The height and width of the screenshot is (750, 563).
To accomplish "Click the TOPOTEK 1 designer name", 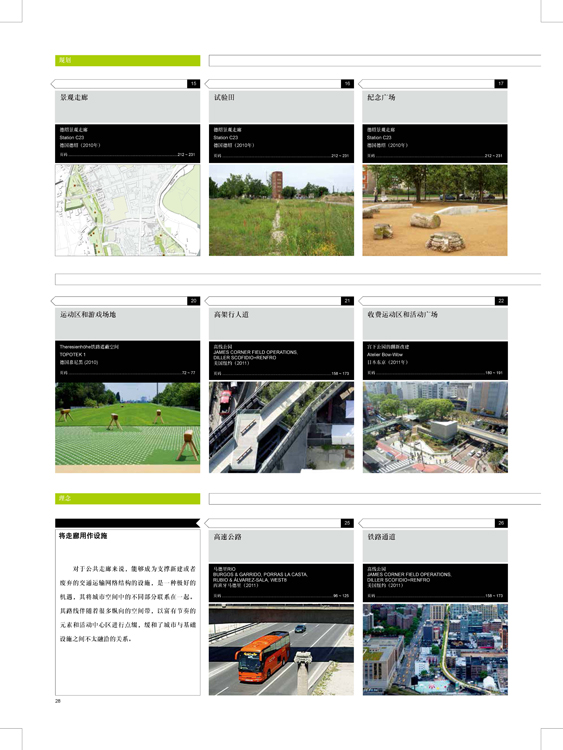I will [x=73, y=355].
